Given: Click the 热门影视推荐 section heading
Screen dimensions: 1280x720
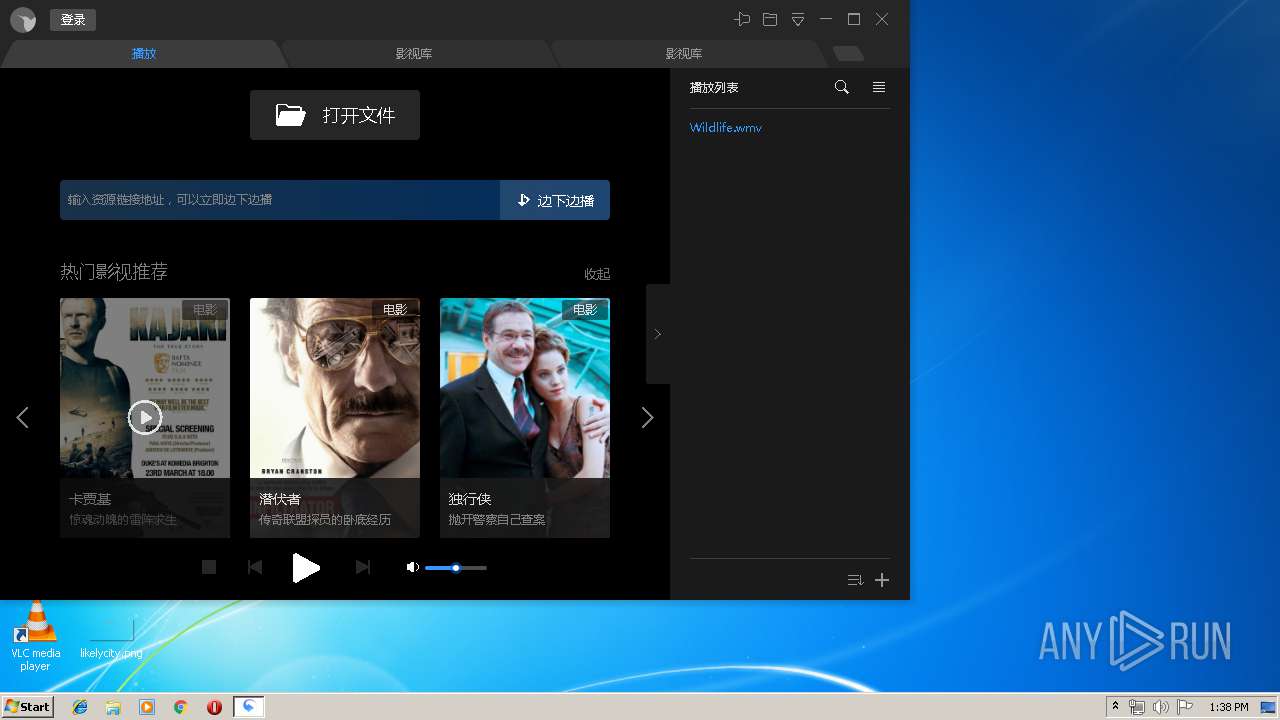Looking at the screenshot, I should coord(114,272).
